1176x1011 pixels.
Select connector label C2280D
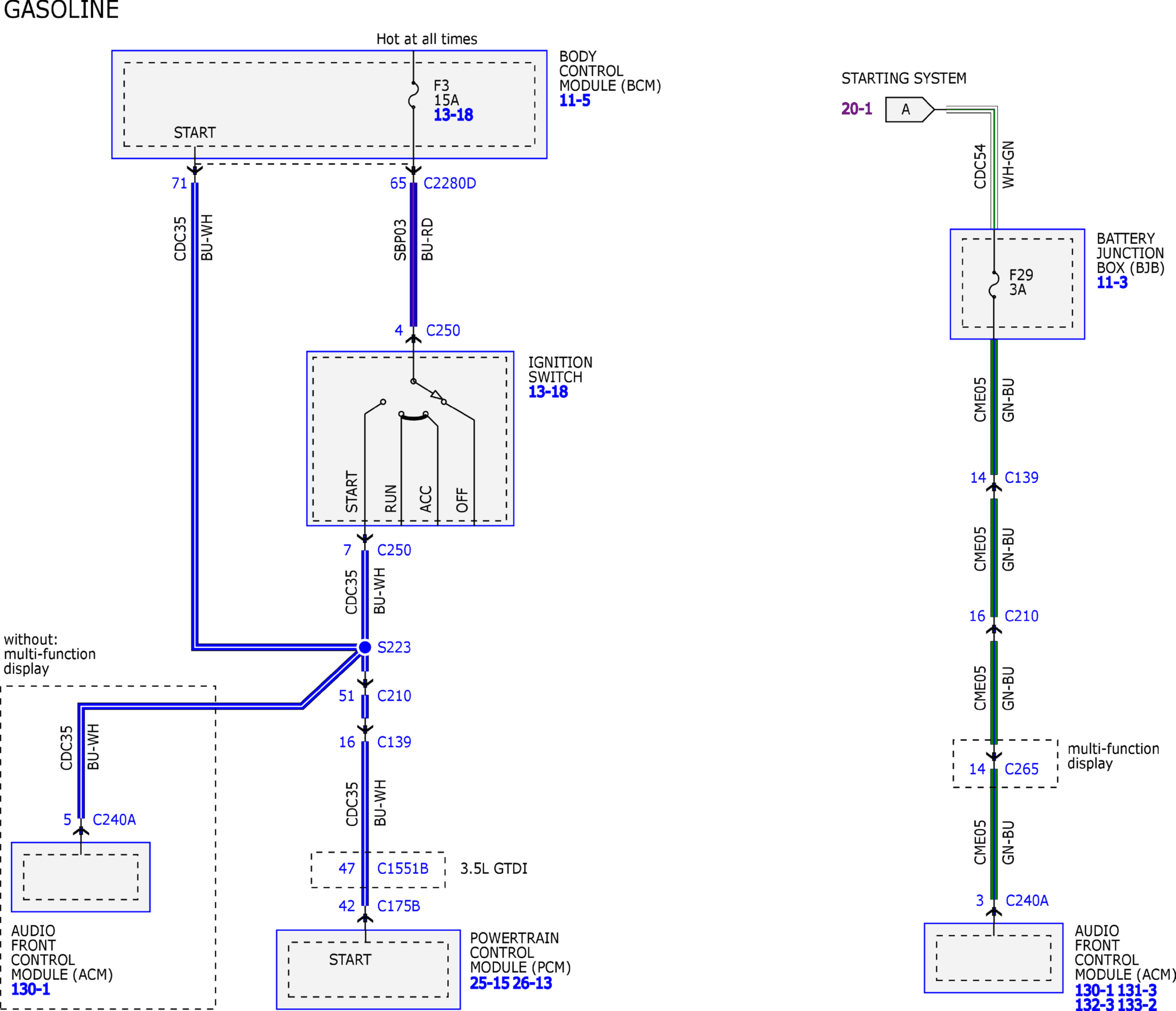click(x=449, y=183)
